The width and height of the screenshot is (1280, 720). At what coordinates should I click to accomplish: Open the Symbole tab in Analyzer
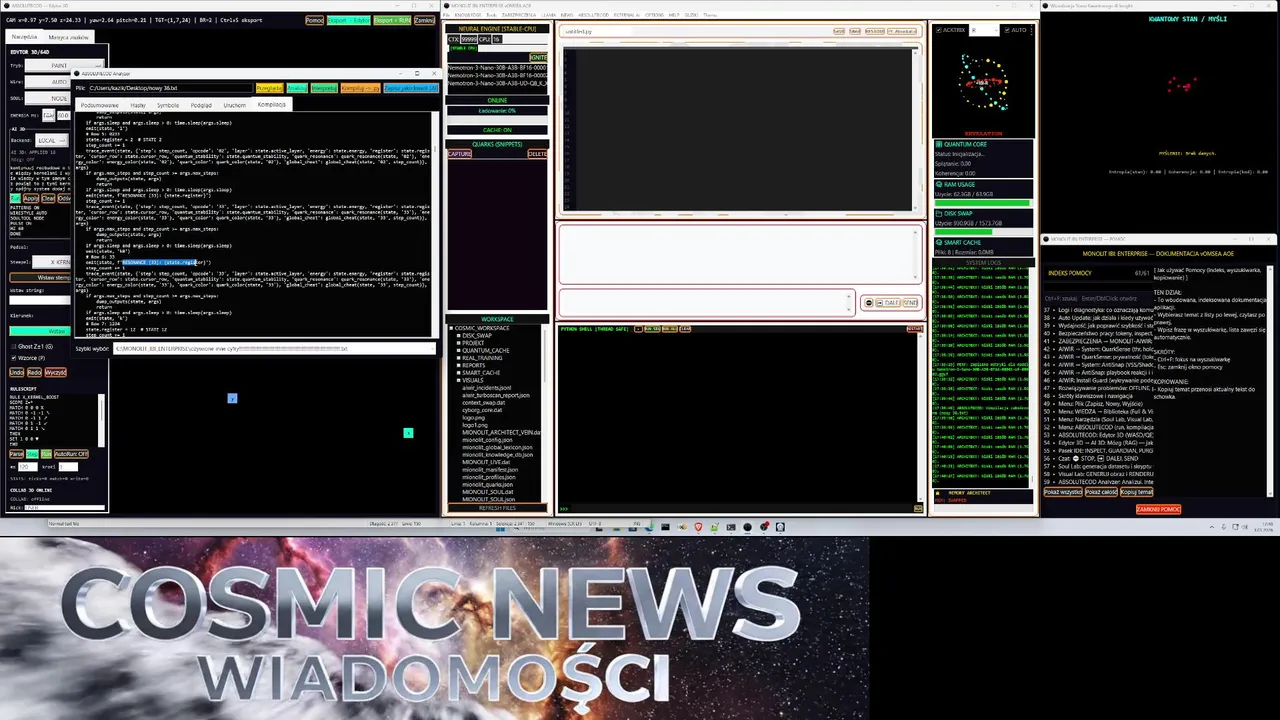168,105
